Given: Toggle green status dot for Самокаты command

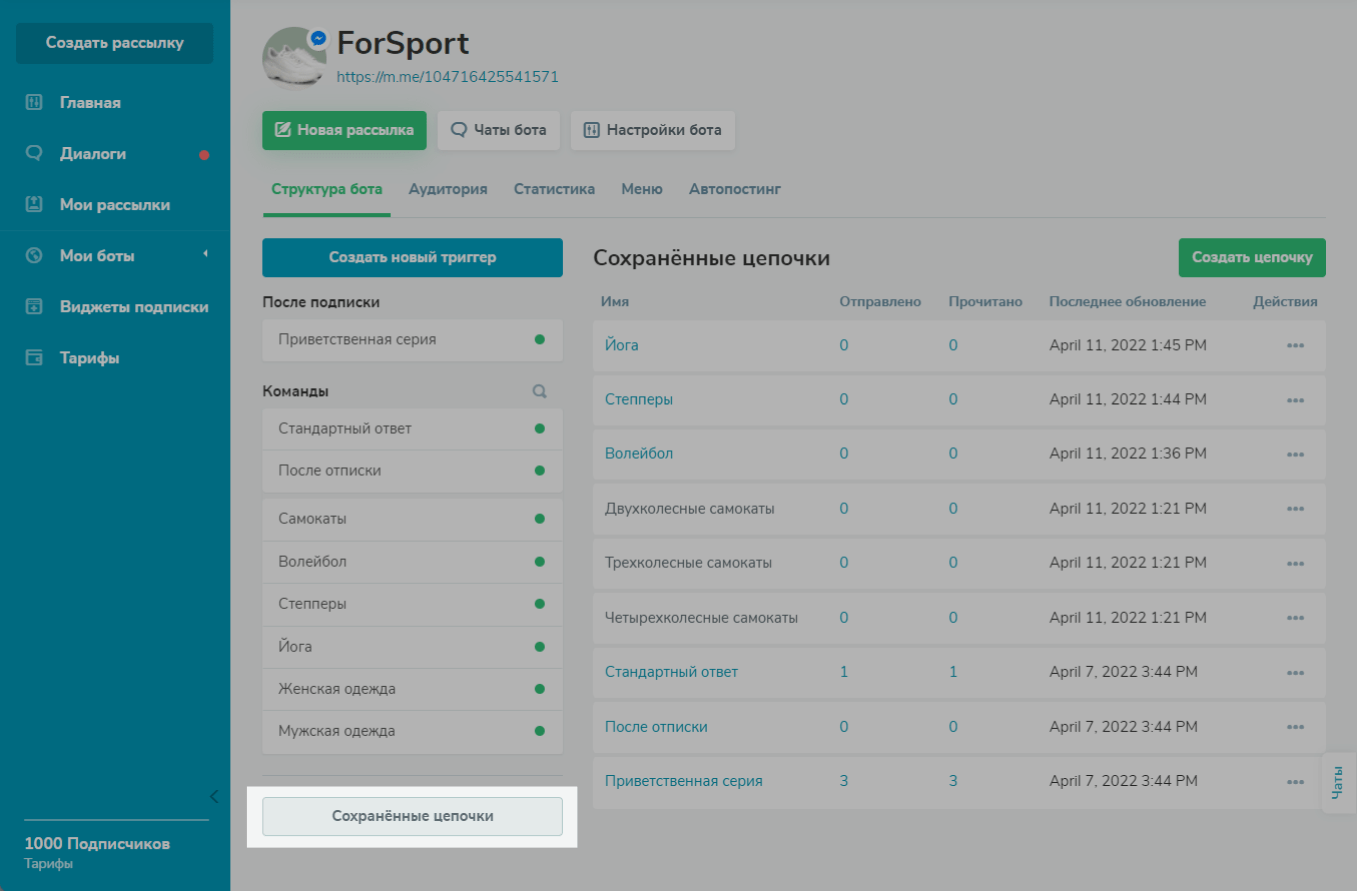Looking at the screenshot, I should 540,519.
